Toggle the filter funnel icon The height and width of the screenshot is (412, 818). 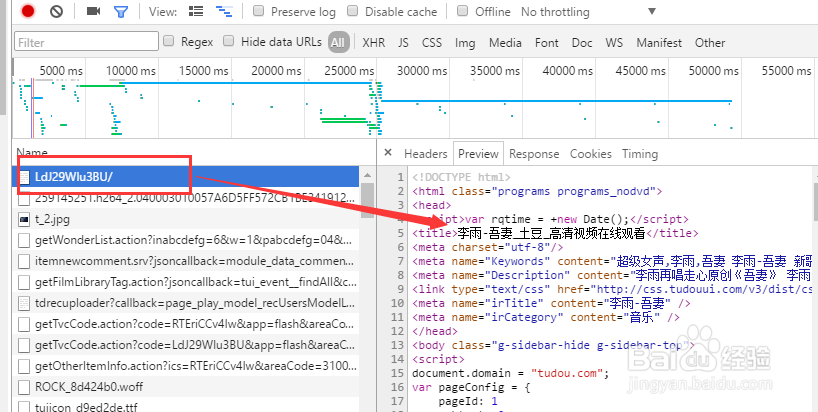pos(121,11)
